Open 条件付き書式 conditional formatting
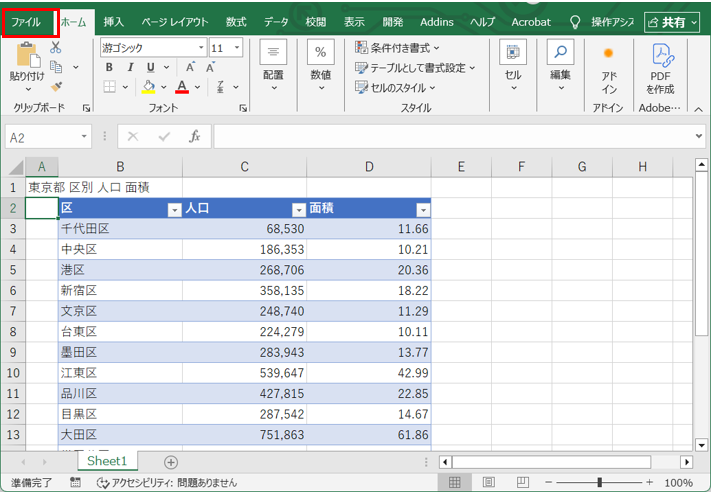 (397, 48)
